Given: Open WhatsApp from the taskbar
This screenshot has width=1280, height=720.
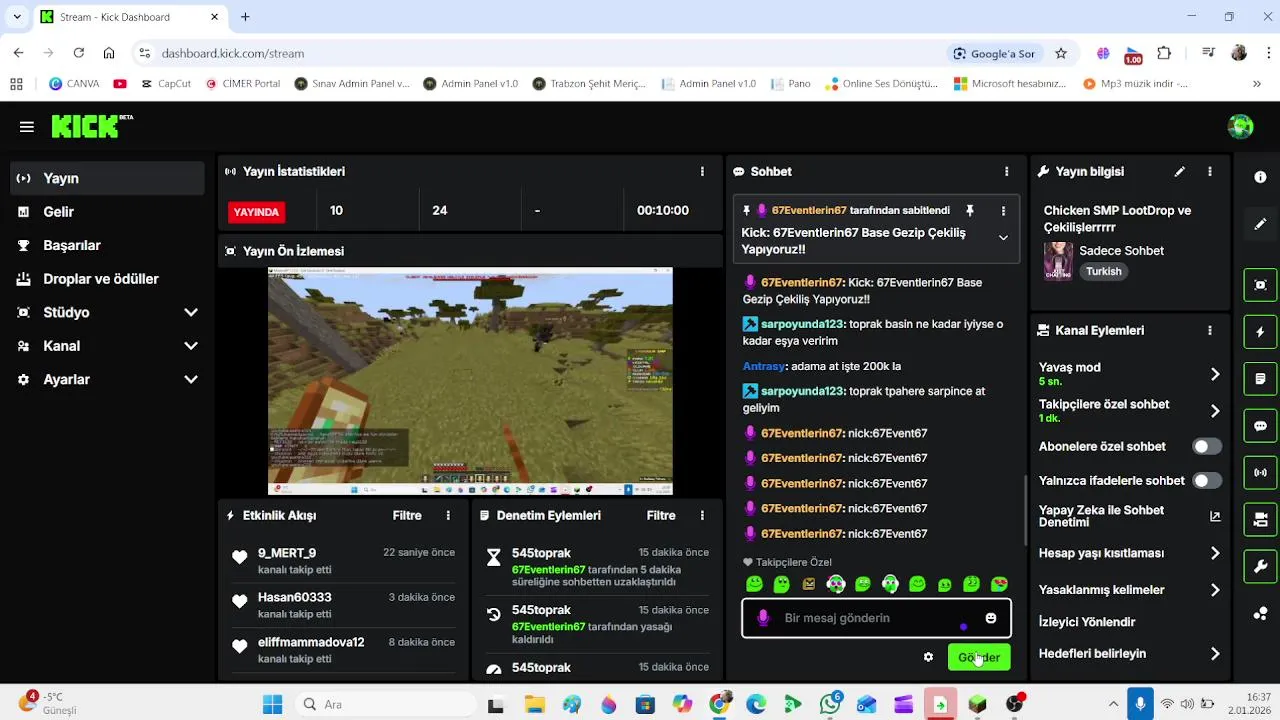Looking at the screenshot, I should (x=829, y=704).
